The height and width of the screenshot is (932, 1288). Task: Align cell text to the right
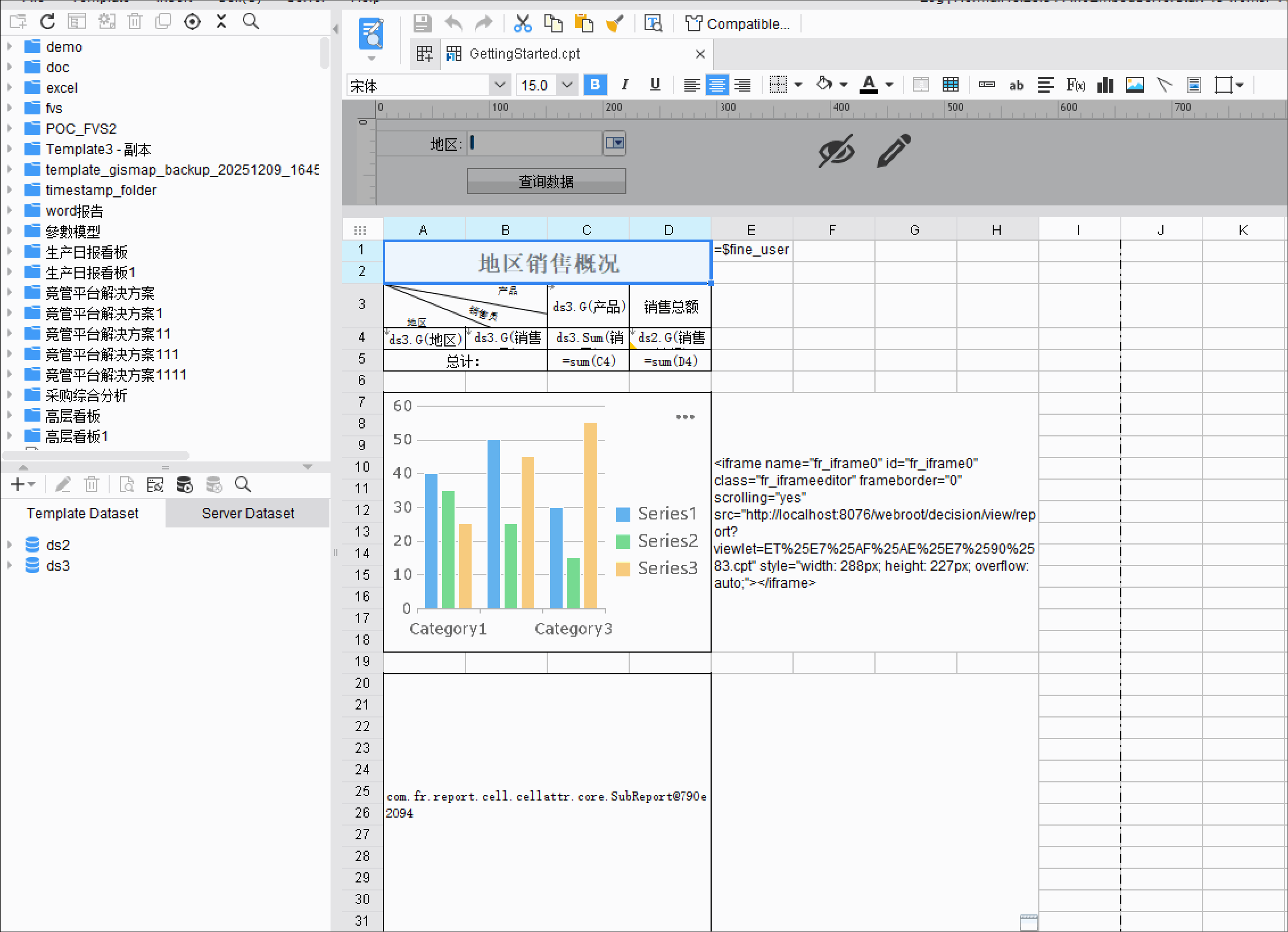742,85
